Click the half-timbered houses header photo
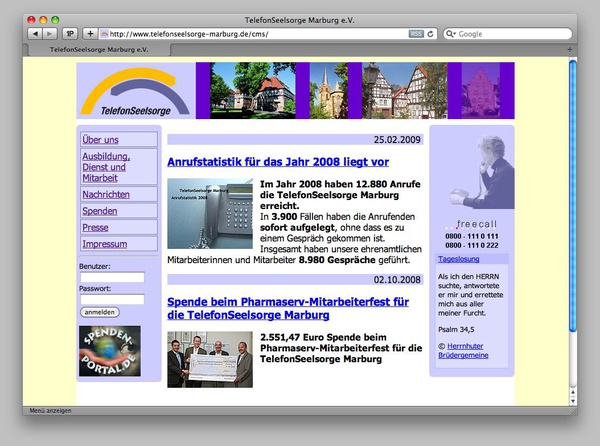600x446 pixels. pyautogui.click(x=404, y=91)
